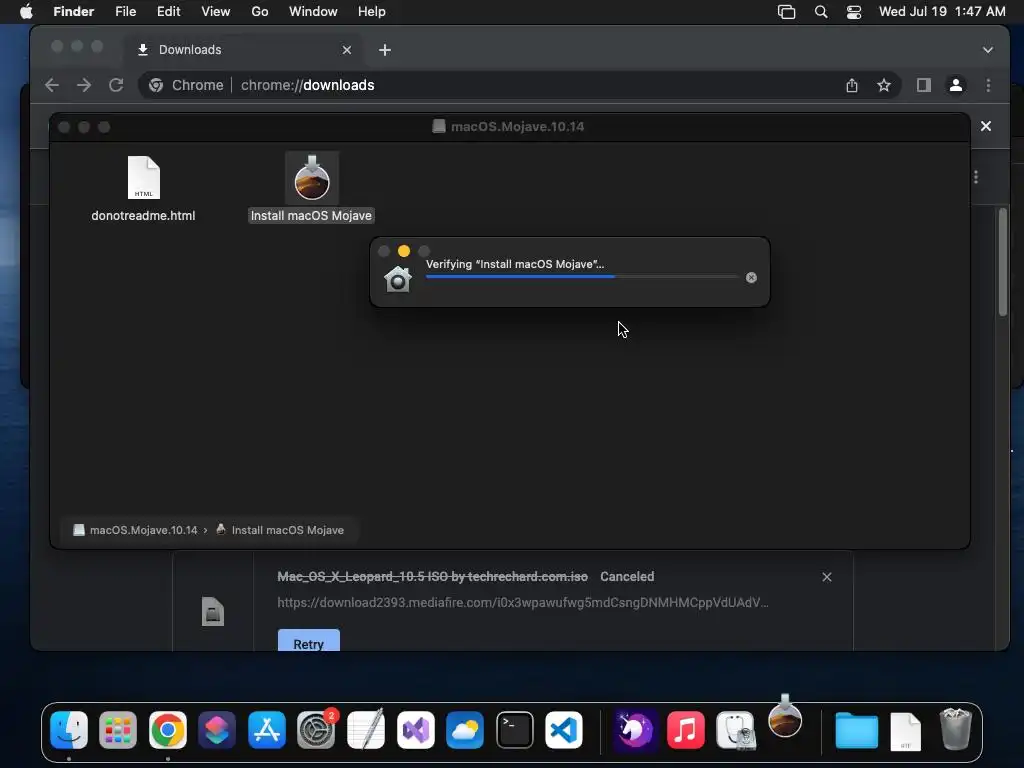Open the Chrome profile avatar
The image size is (1024, 768).
pyautogui.click(x=955, y=85)
